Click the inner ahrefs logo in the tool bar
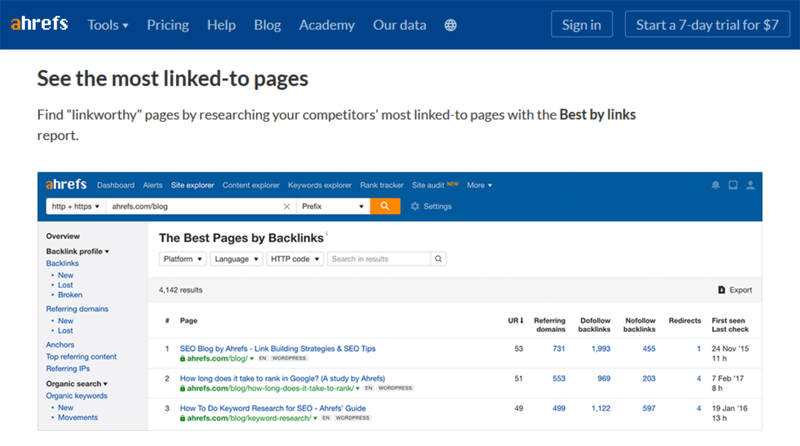800x446 pixels. (66, 184)
